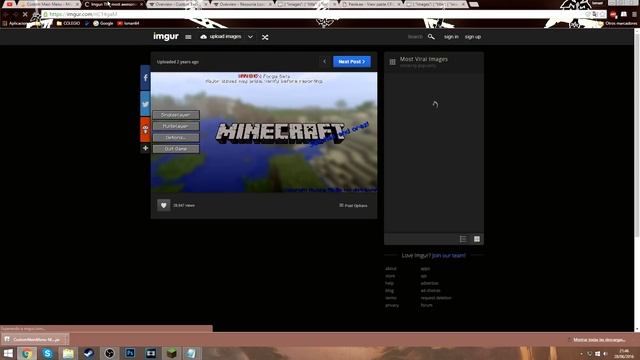Open the privacy footer link

point(392,305)
